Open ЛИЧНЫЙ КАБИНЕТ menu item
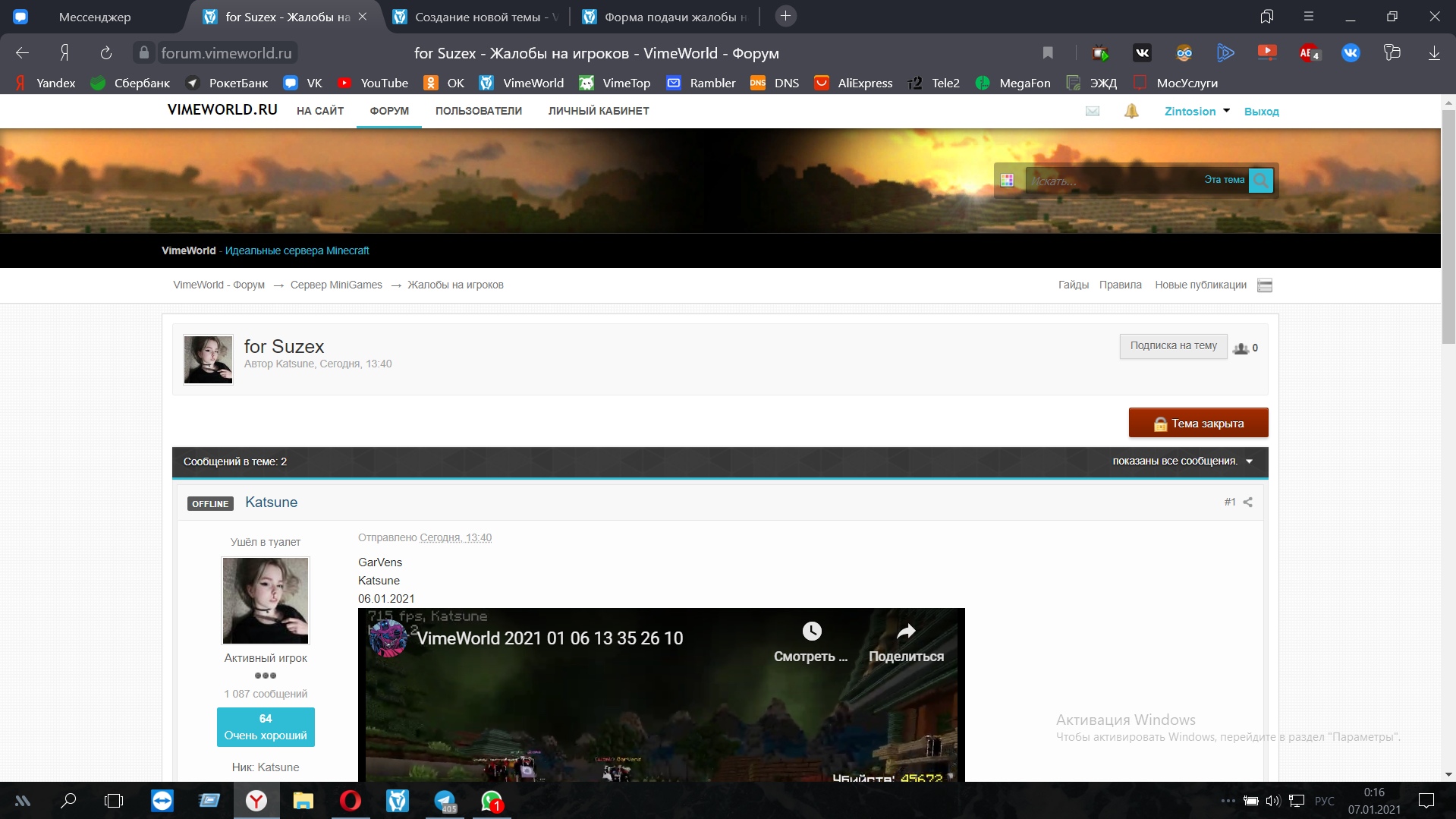The height and width of the screenshot is (819, 1456). click(x=599, y=111)
